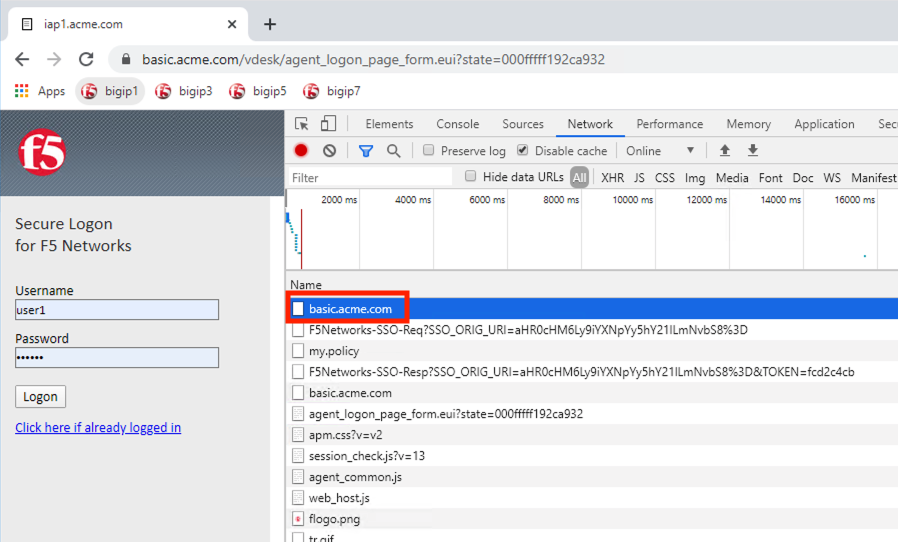Image resolution: width=898 pixels, height=542 pixels.
Task: Check Hide data URLs
Action: [471, 176]
